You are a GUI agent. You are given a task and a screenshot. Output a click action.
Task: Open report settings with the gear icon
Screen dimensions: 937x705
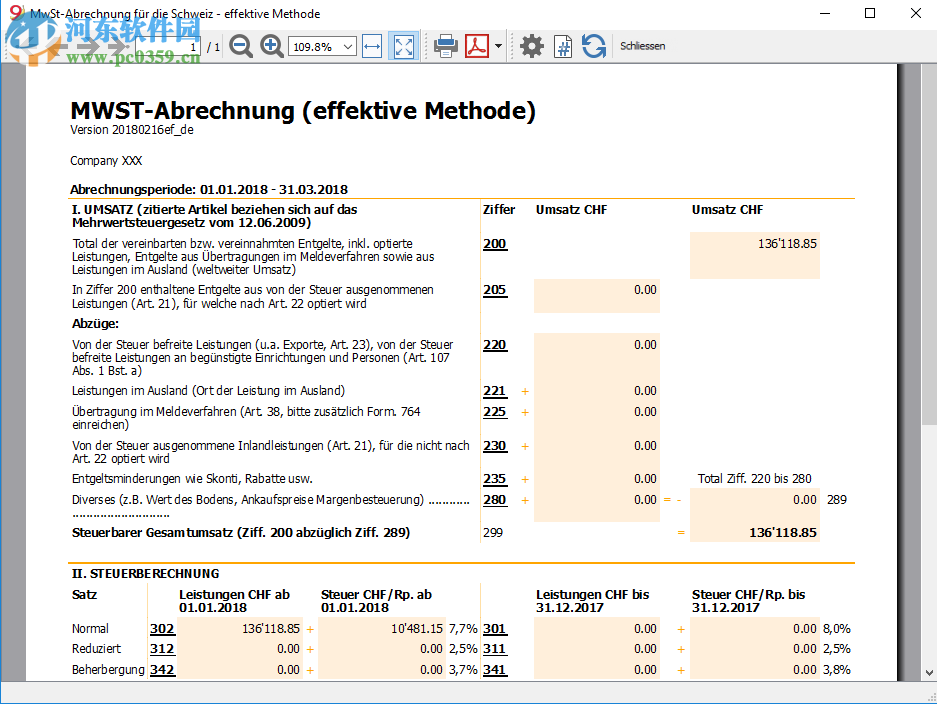pyautogui.click(x=531, y=46)
